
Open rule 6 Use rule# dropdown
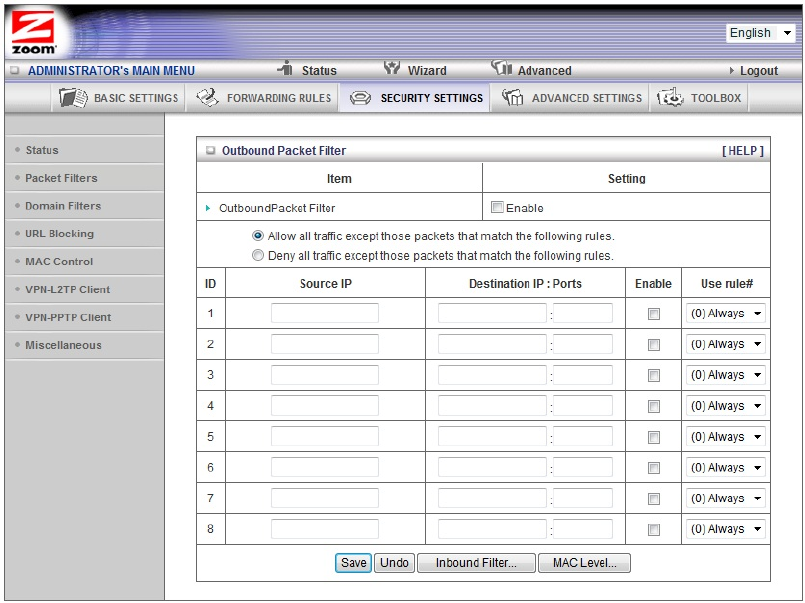pyautogui.click(x=725, y=467)
